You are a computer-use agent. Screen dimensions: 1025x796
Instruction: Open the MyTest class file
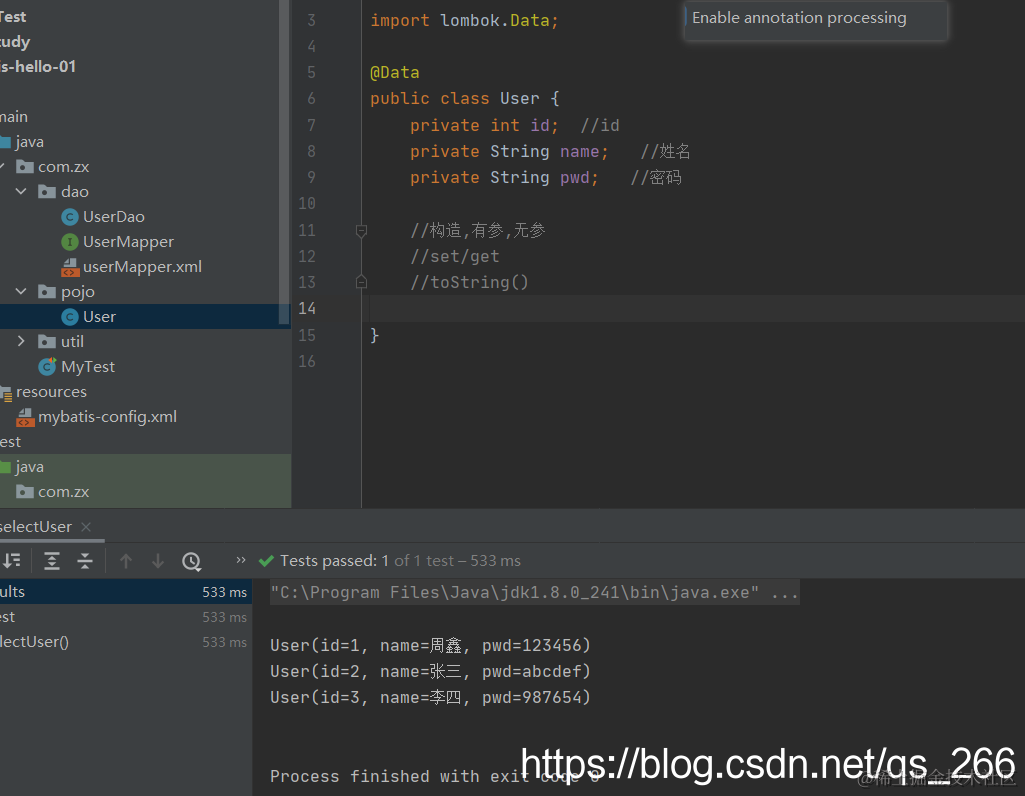coord(88,367)
